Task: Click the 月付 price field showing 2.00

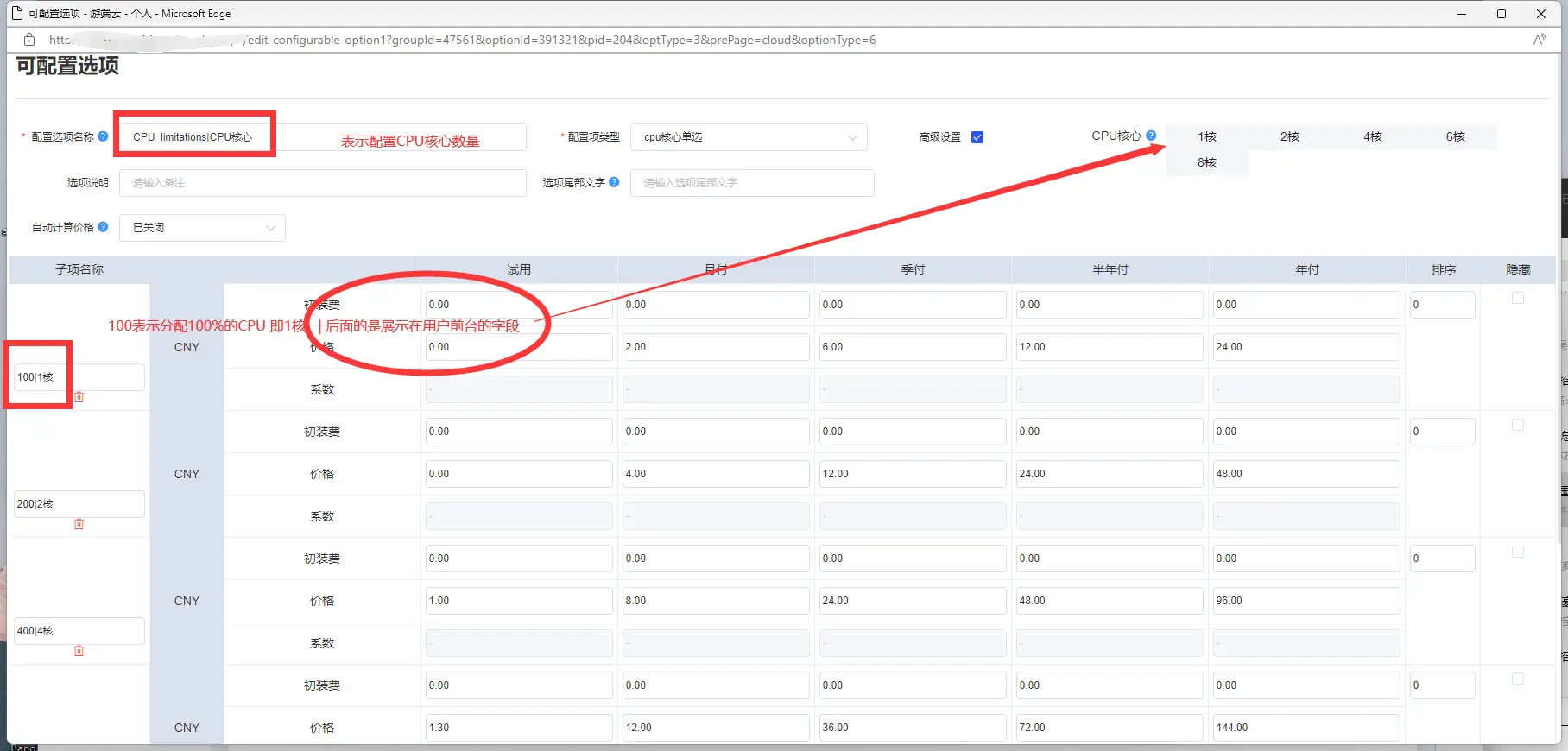Action: click(x=715, y=347)
